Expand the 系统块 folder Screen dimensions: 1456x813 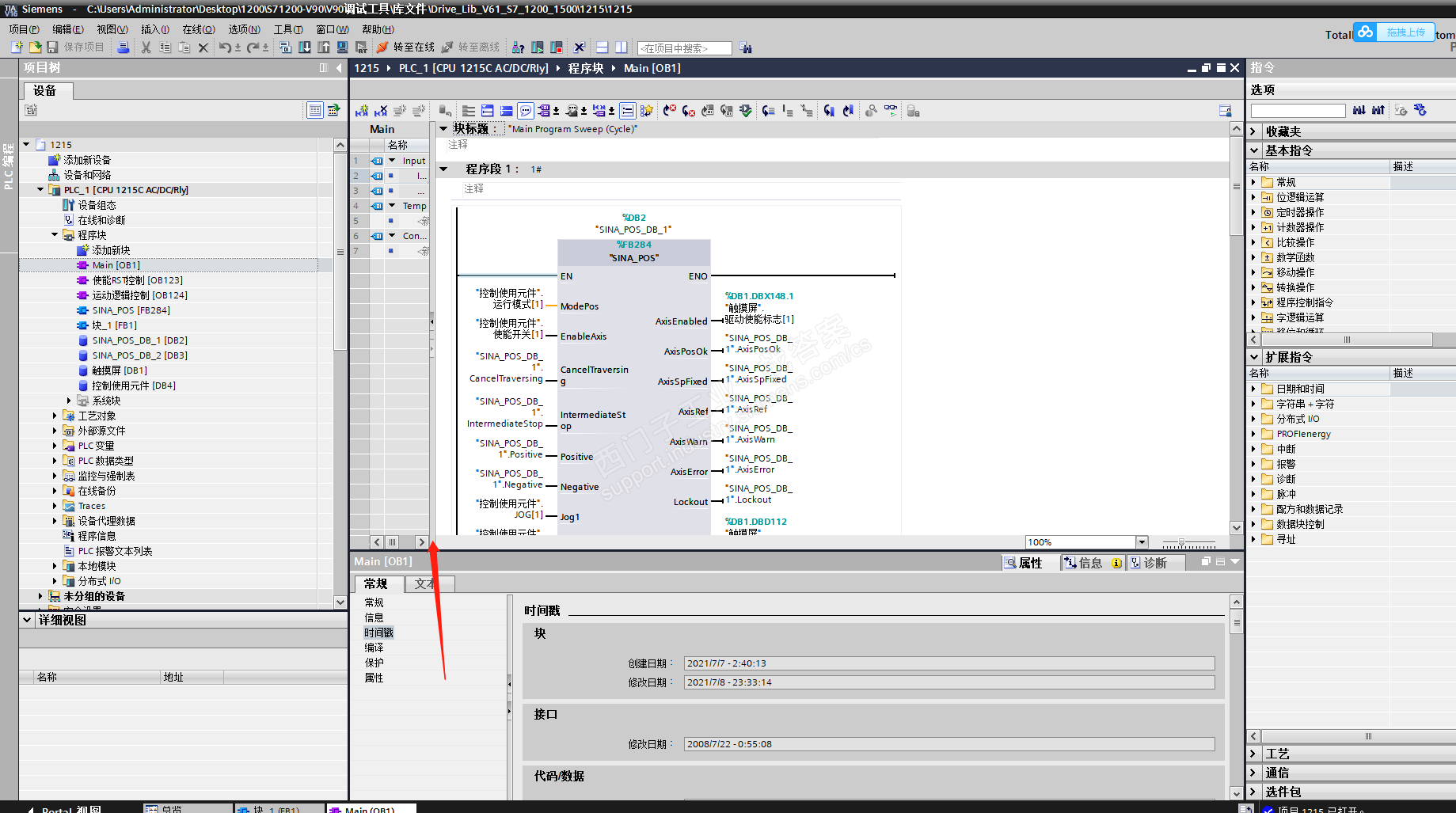pos(69,401)
